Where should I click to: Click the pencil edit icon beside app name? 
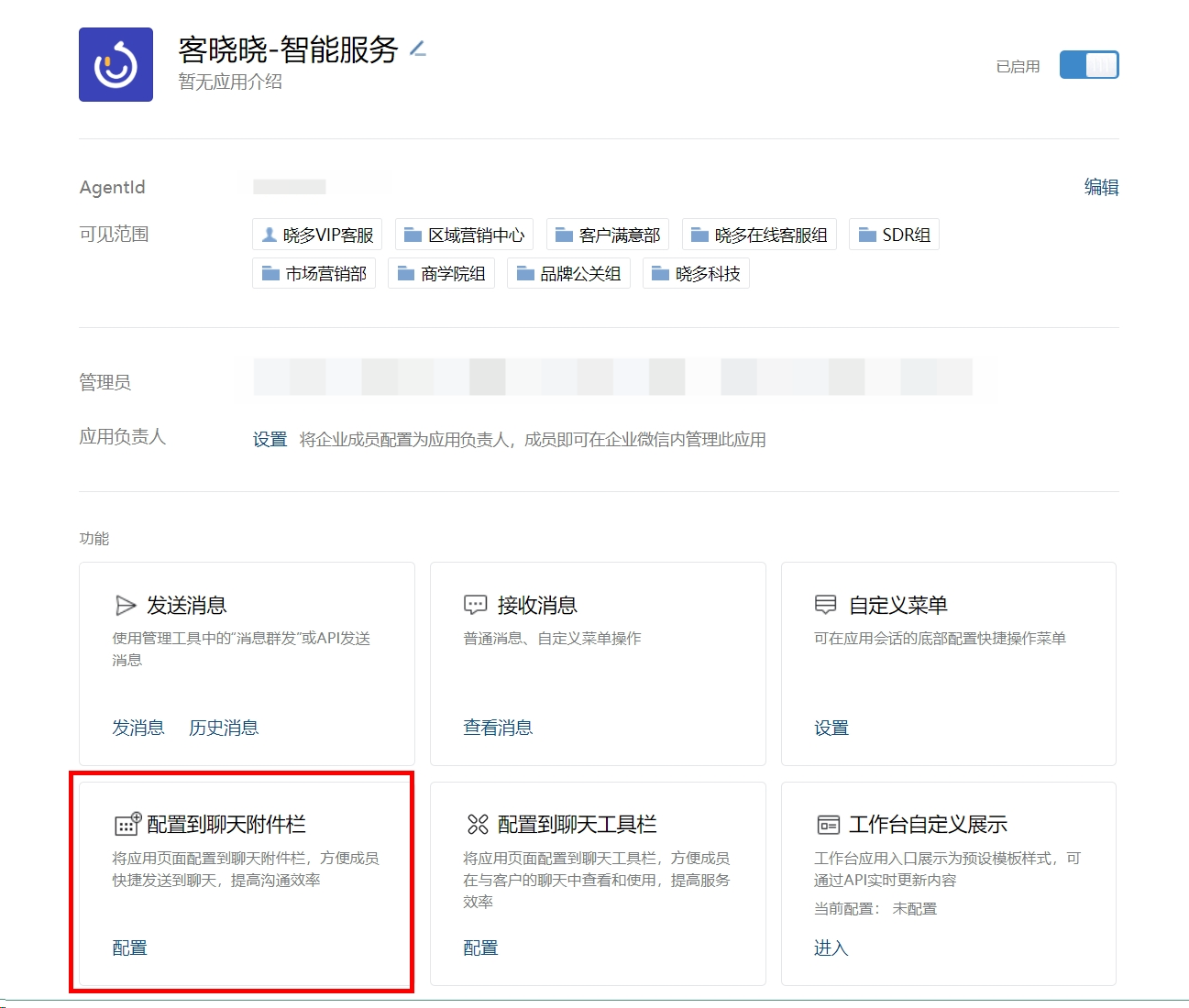pyautogui.click(x=418, y=49)
